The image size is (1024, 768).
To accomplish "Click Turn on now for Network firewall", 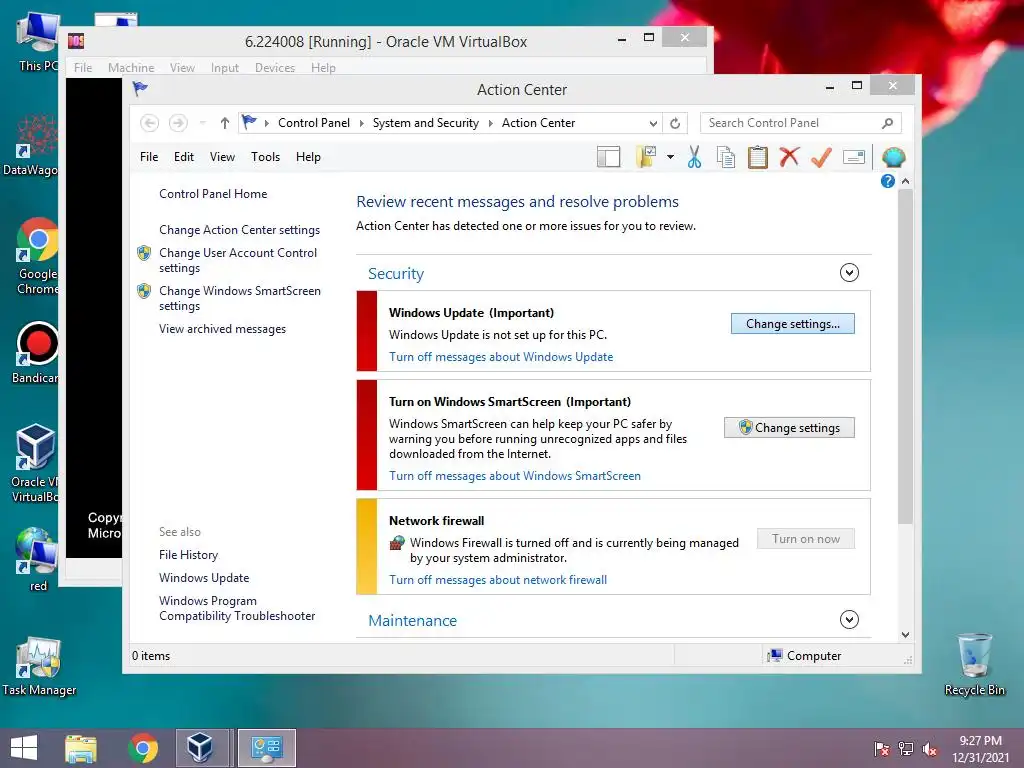I will pos(806,539).
